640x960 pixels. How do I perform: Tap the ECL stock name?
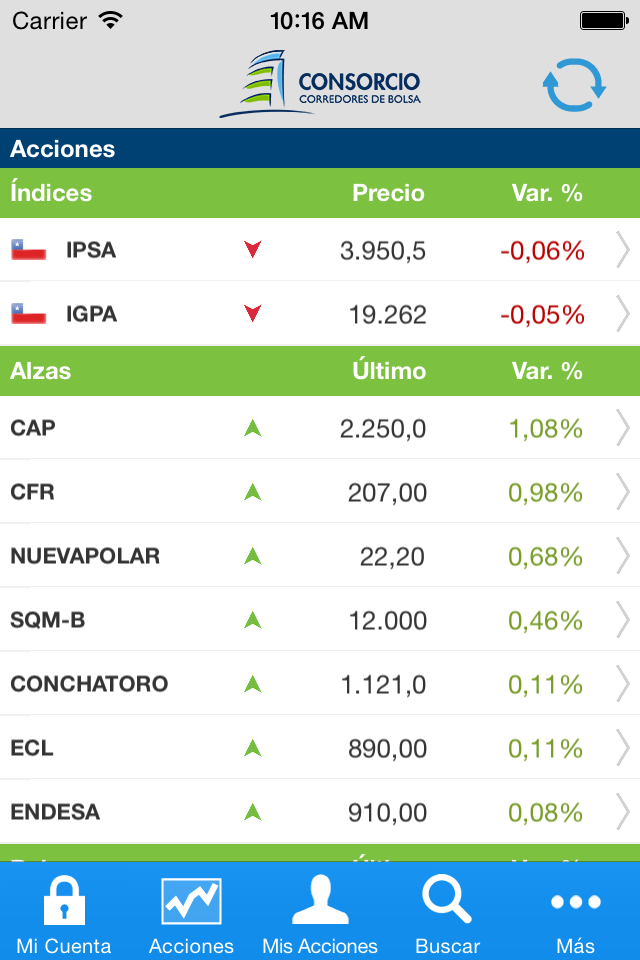(x=32, y=748)
